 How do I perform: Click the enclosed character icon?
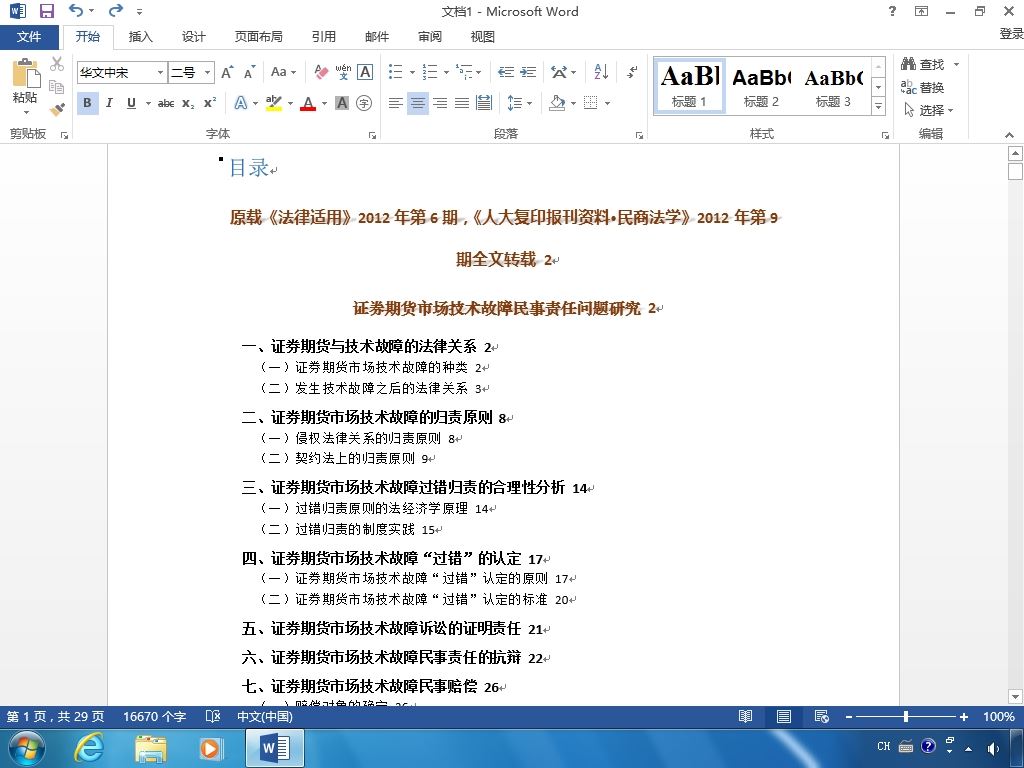364,103
